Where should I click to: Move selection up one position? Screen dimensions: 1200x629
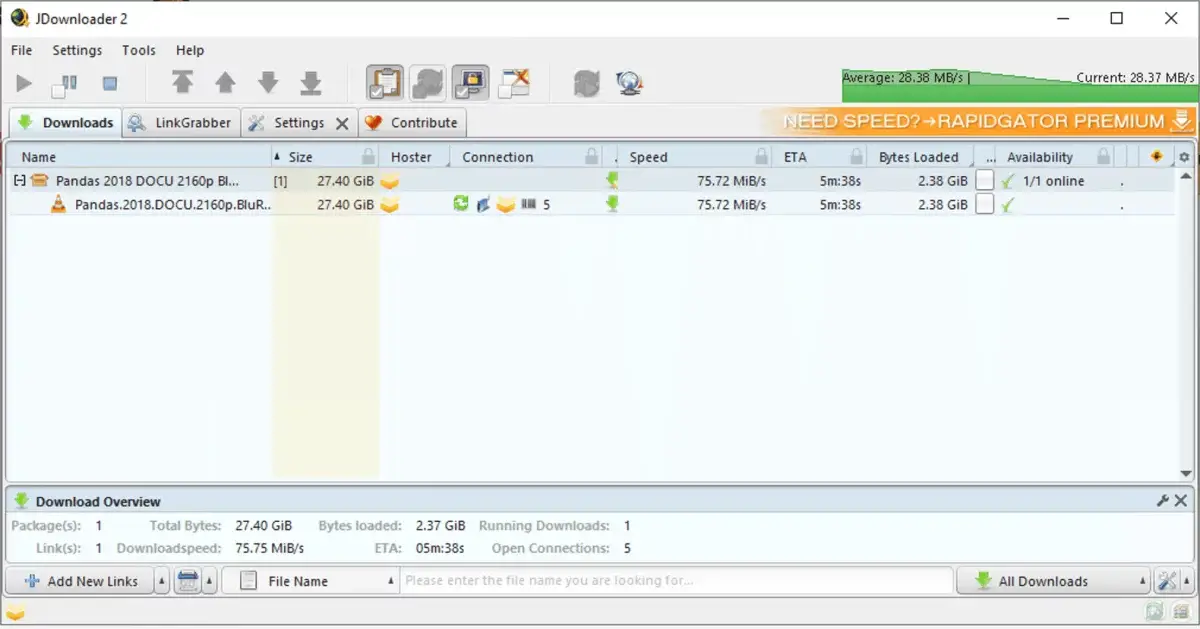[225, 83]
